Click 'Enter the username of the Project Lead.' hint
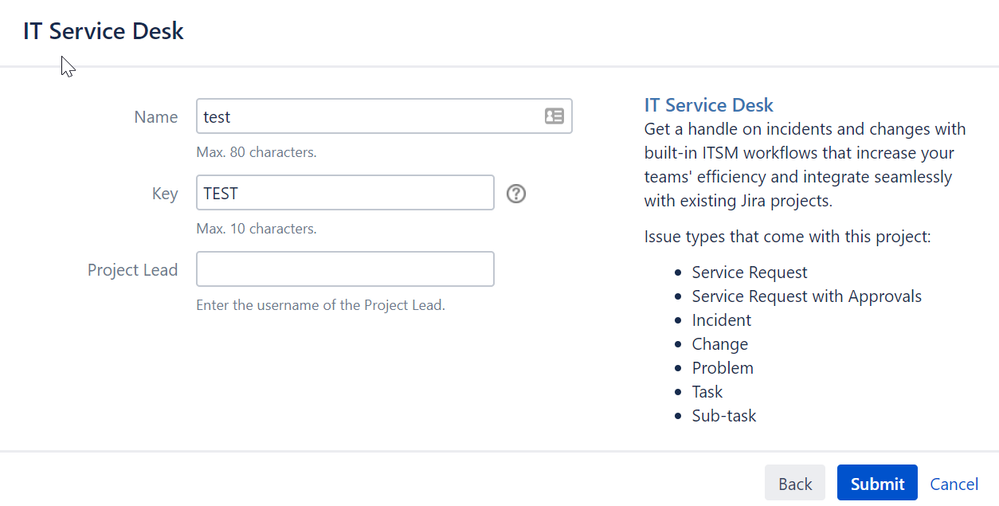The width and height of the screenshot is (999, 506). coord(320,305)
